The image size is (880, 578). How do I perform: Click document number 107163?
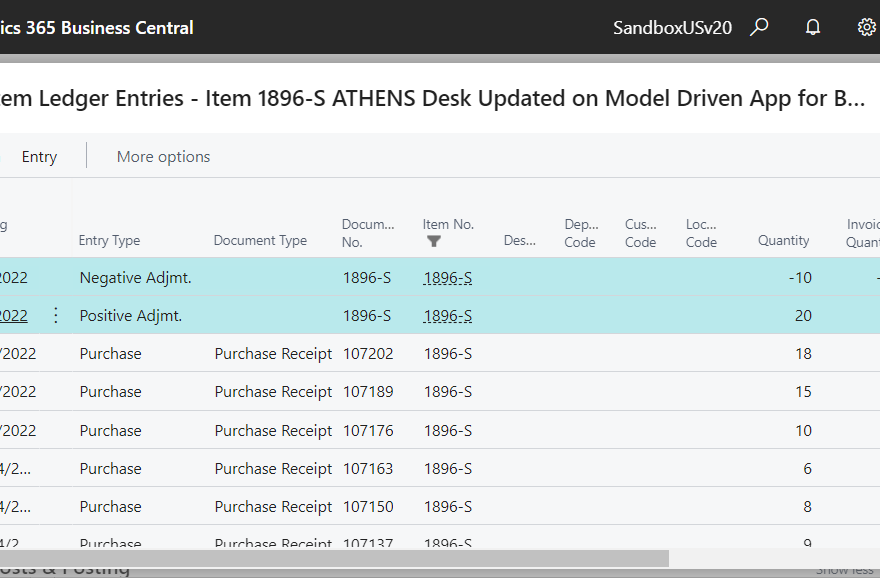pyautogui.click(x=368, y=469)
